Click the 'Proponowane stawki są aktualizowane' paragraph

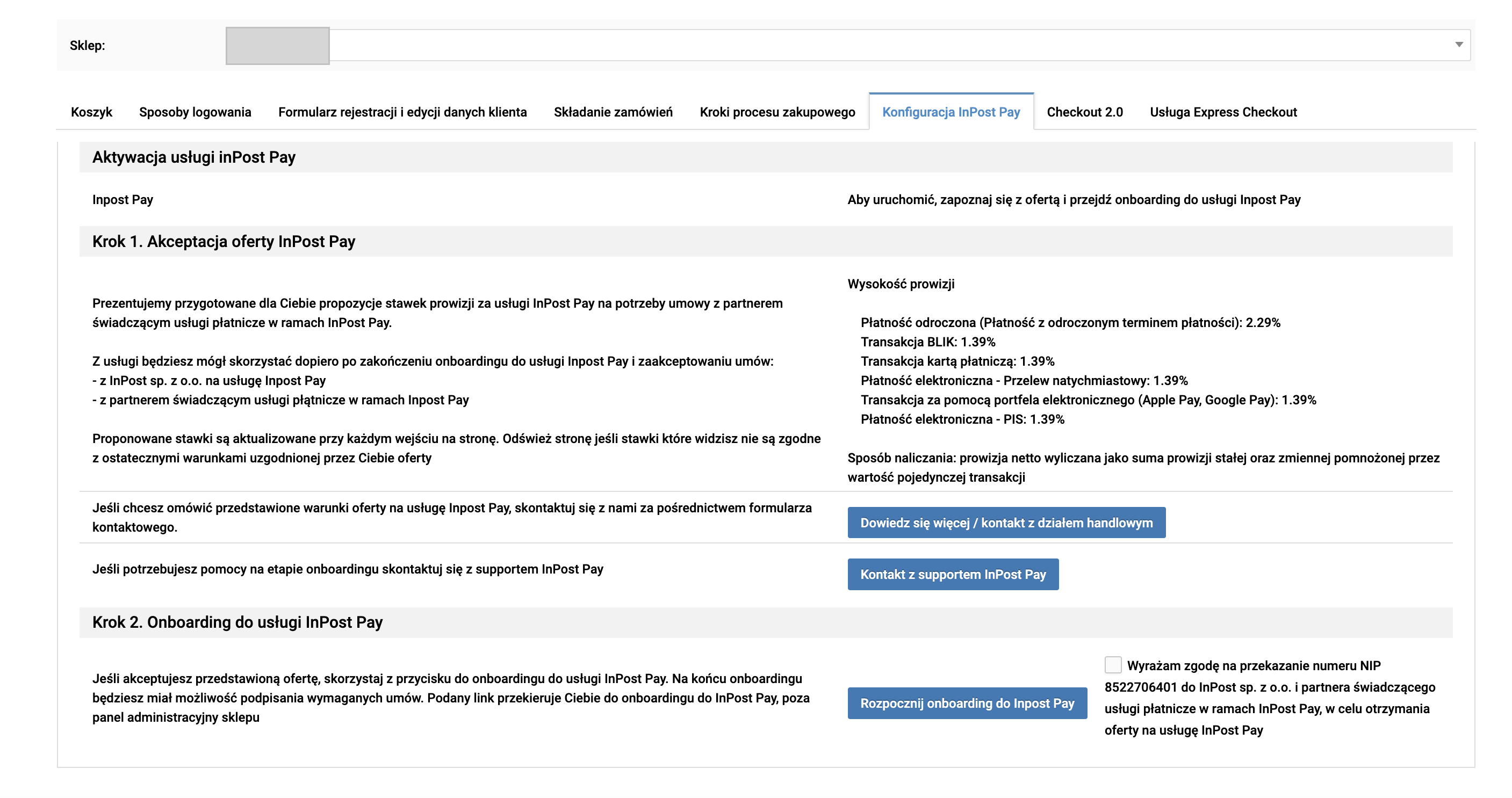coord(456,448)
